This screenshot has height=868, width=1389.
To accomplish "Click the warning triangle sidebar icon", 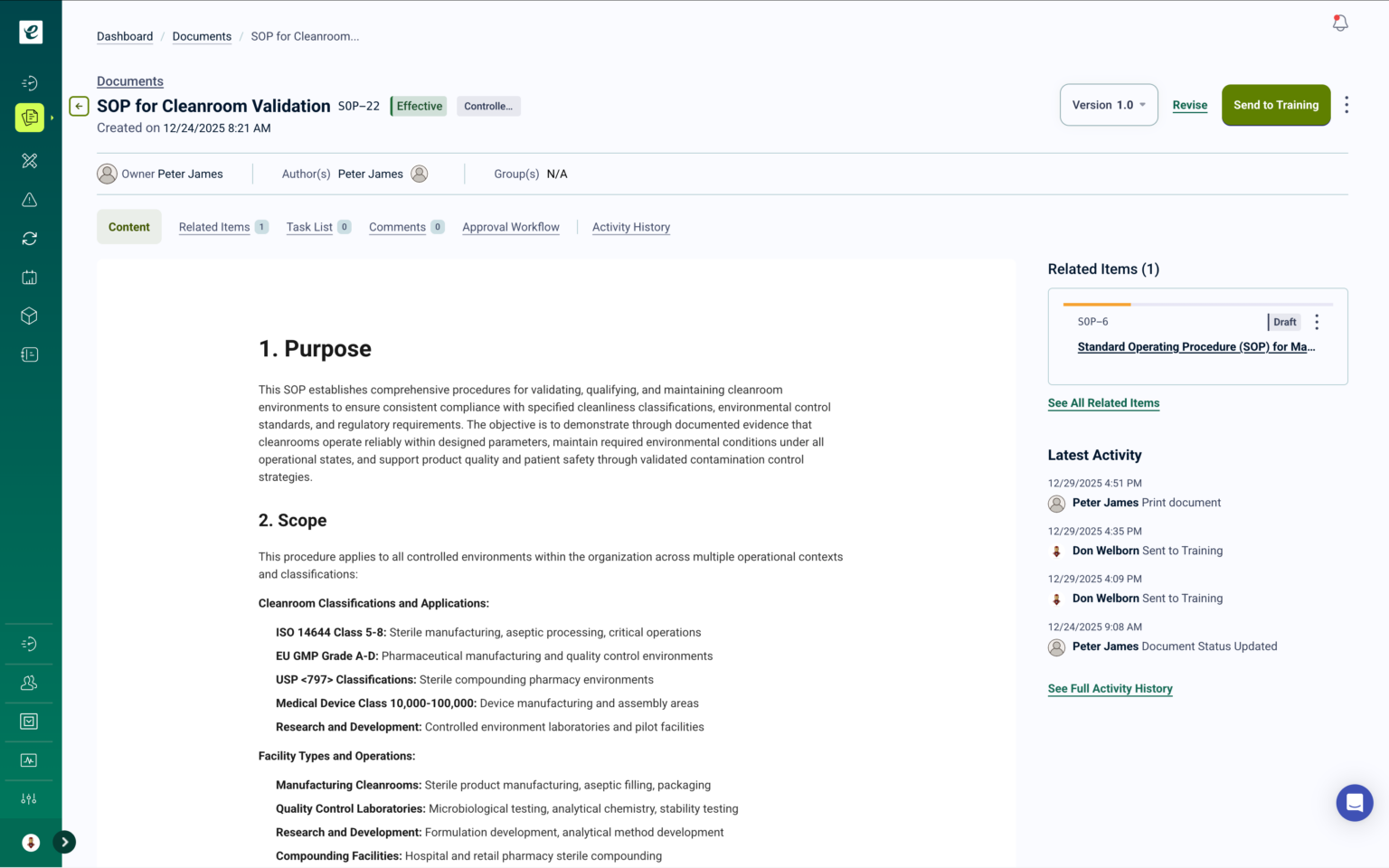I will click(30, 200).
